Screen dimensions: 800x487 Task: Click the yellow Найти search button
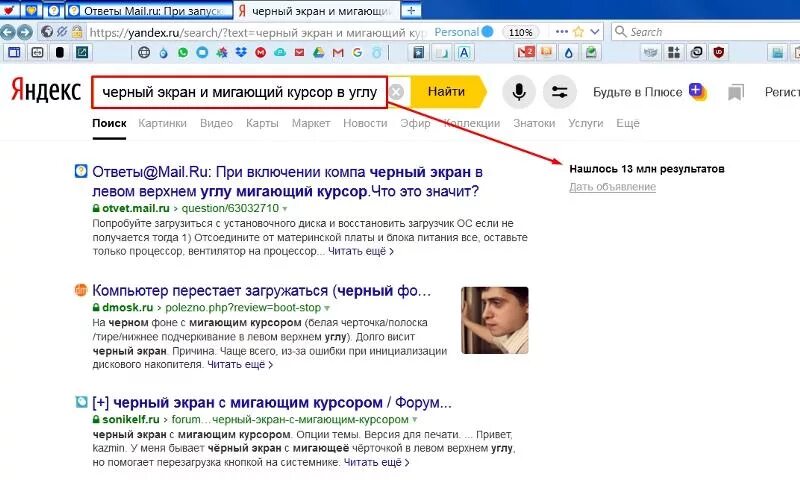(x=448, y=92)
